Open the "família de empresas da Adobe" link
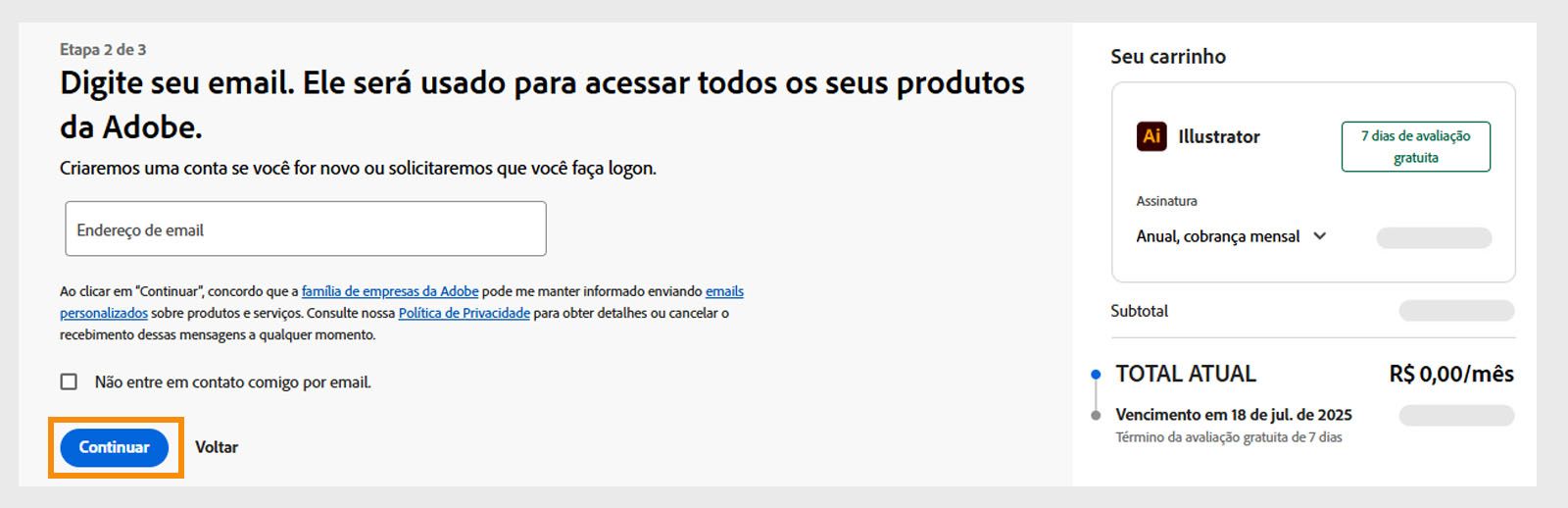 390,291
